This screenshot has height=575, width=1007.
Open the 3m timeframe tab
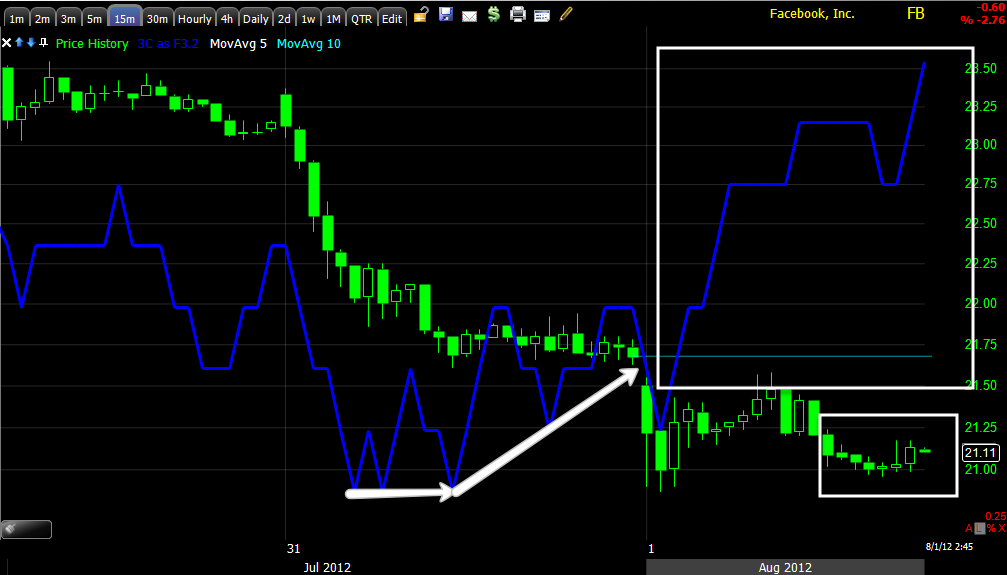click(68, 18)
